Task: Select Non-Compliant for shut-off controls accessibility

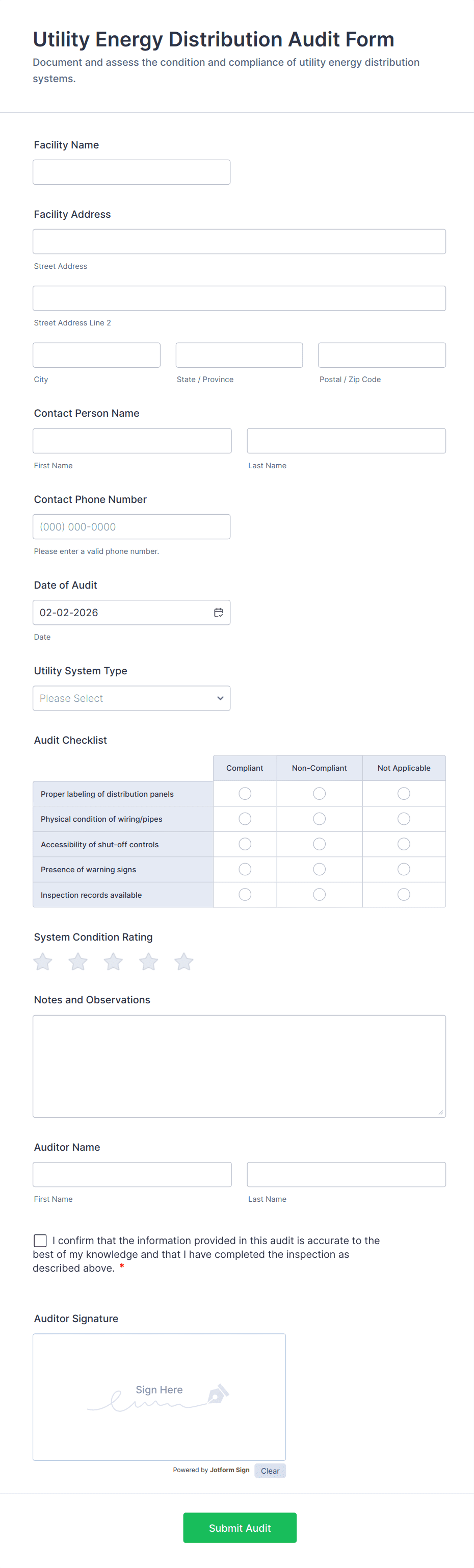Action: click(x=320, y=844)
